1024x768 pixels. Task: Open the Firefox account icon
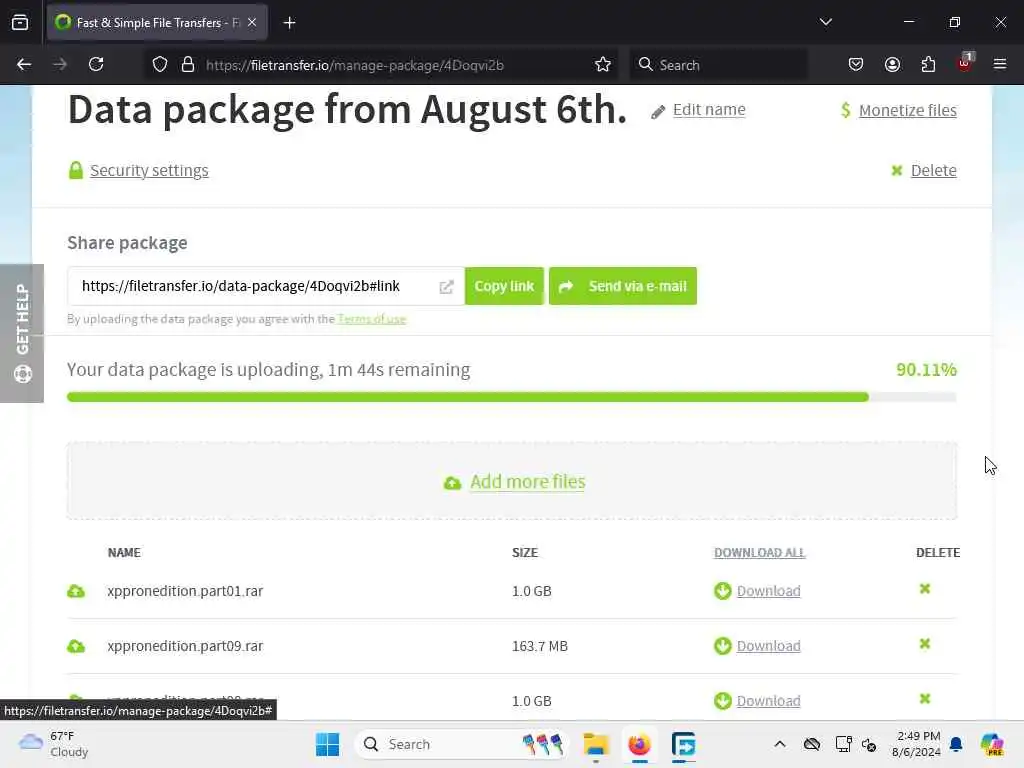pyautogui.click(x=892, y=64)
